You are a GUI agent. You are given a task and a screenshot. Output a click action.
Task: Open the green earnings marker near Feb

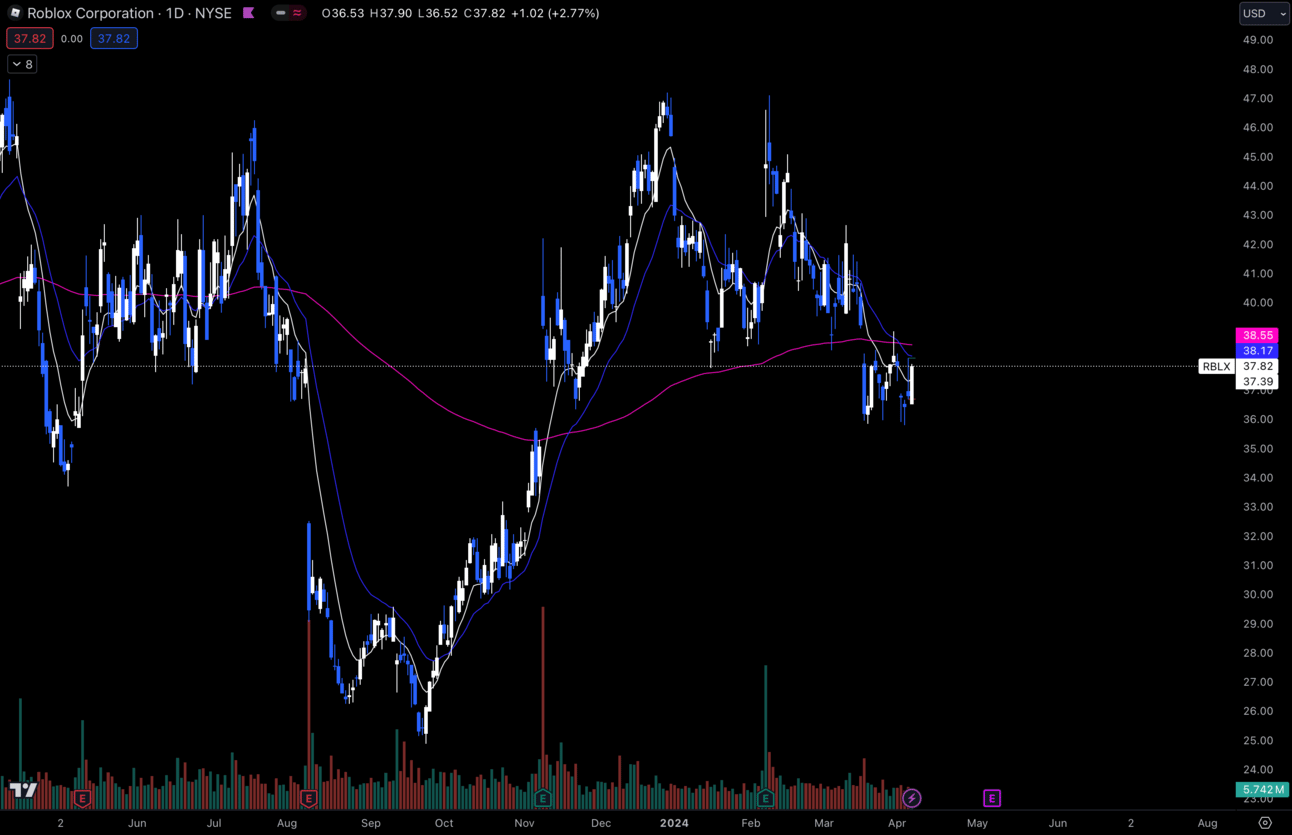point(765,798)
